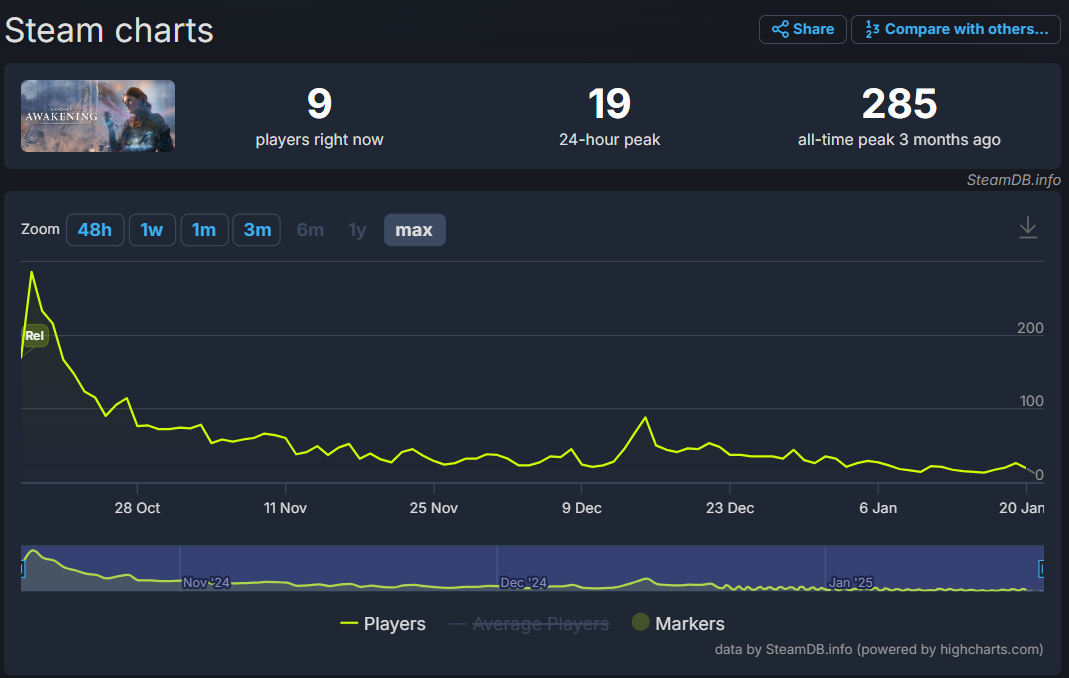Click the 28 Oct axis label

pos(137,508)
